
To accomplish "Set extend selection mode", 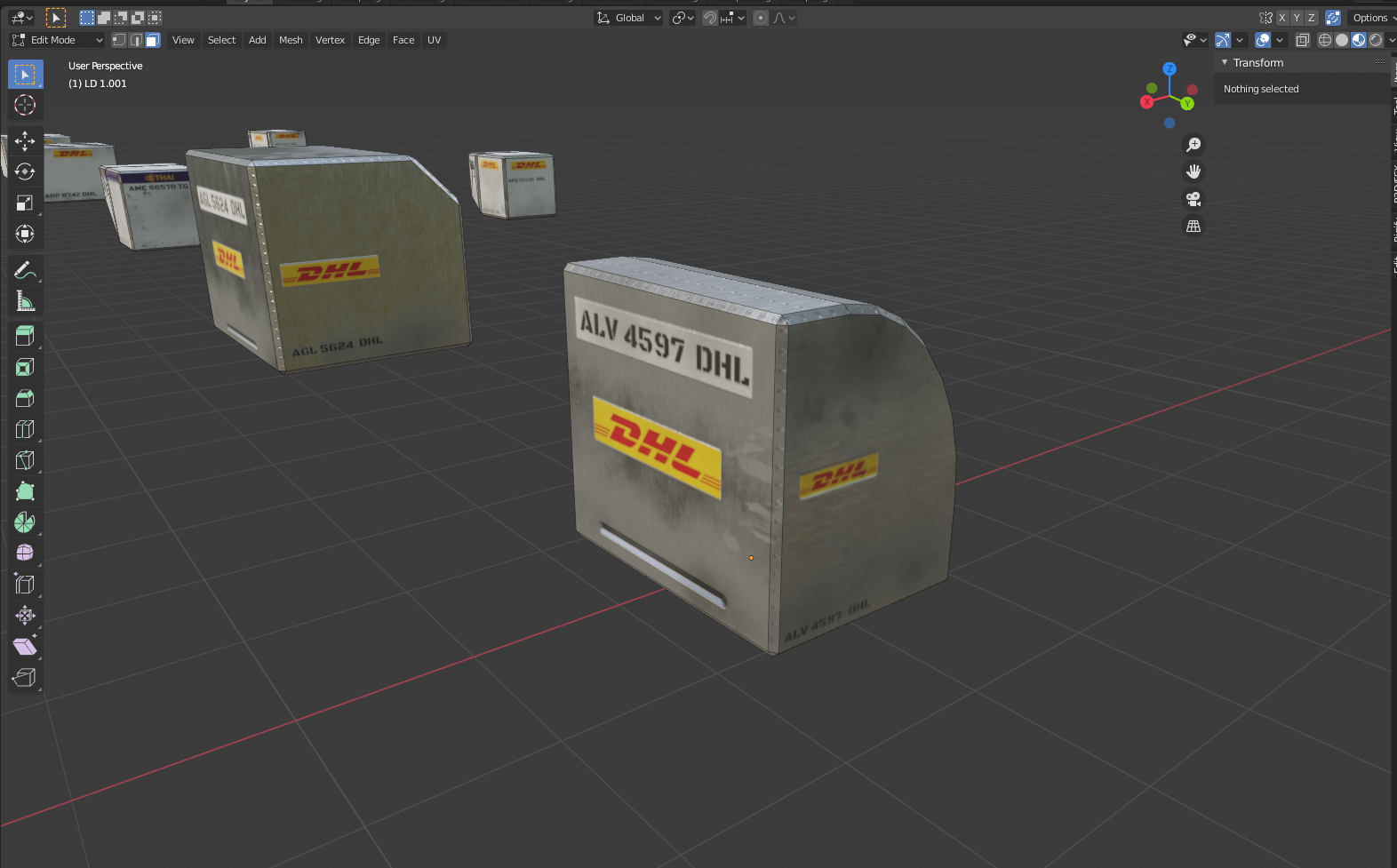I will [104, 18].
